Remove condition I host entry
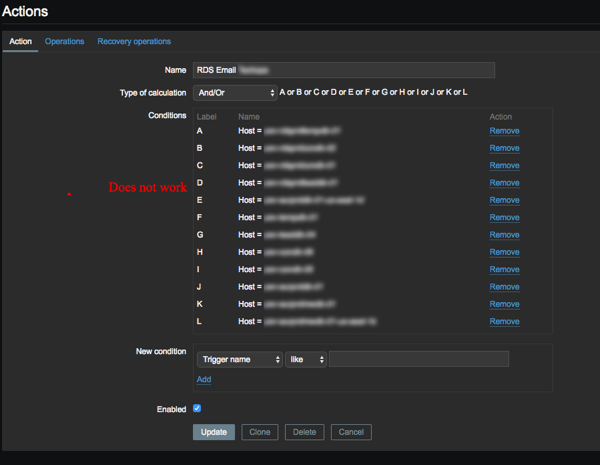This screenshot has width=600, height=465. (504, 269)
